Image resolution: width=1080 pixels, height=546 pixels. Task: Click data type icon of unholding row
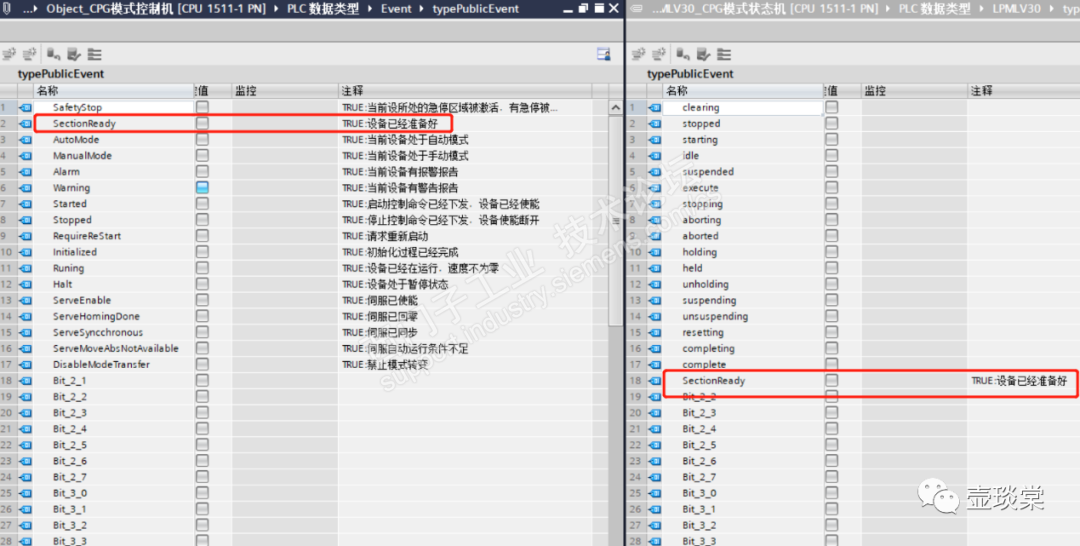tap(655, 284)
